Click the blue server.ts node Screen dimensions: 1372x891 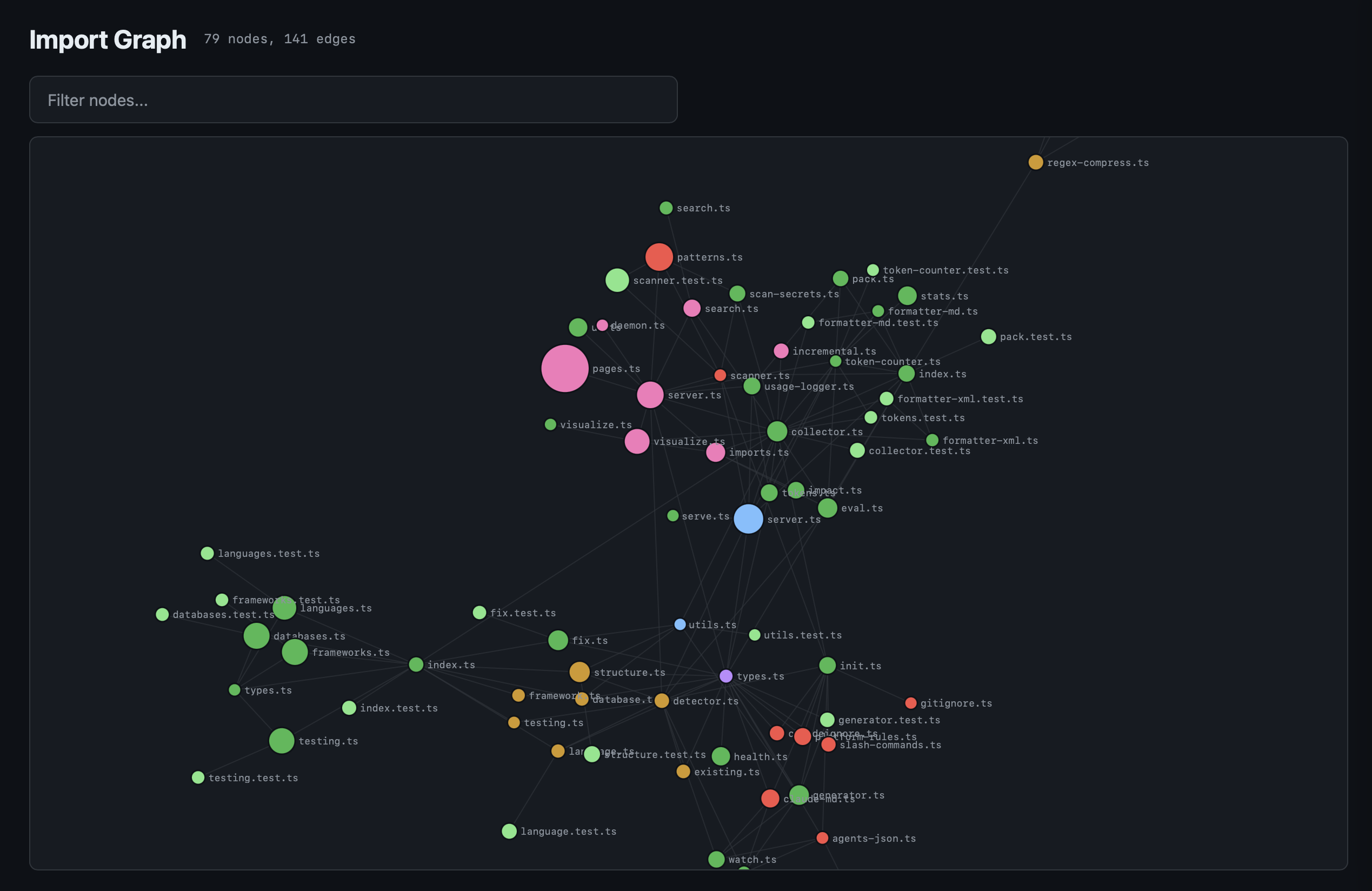click(748, 518)
